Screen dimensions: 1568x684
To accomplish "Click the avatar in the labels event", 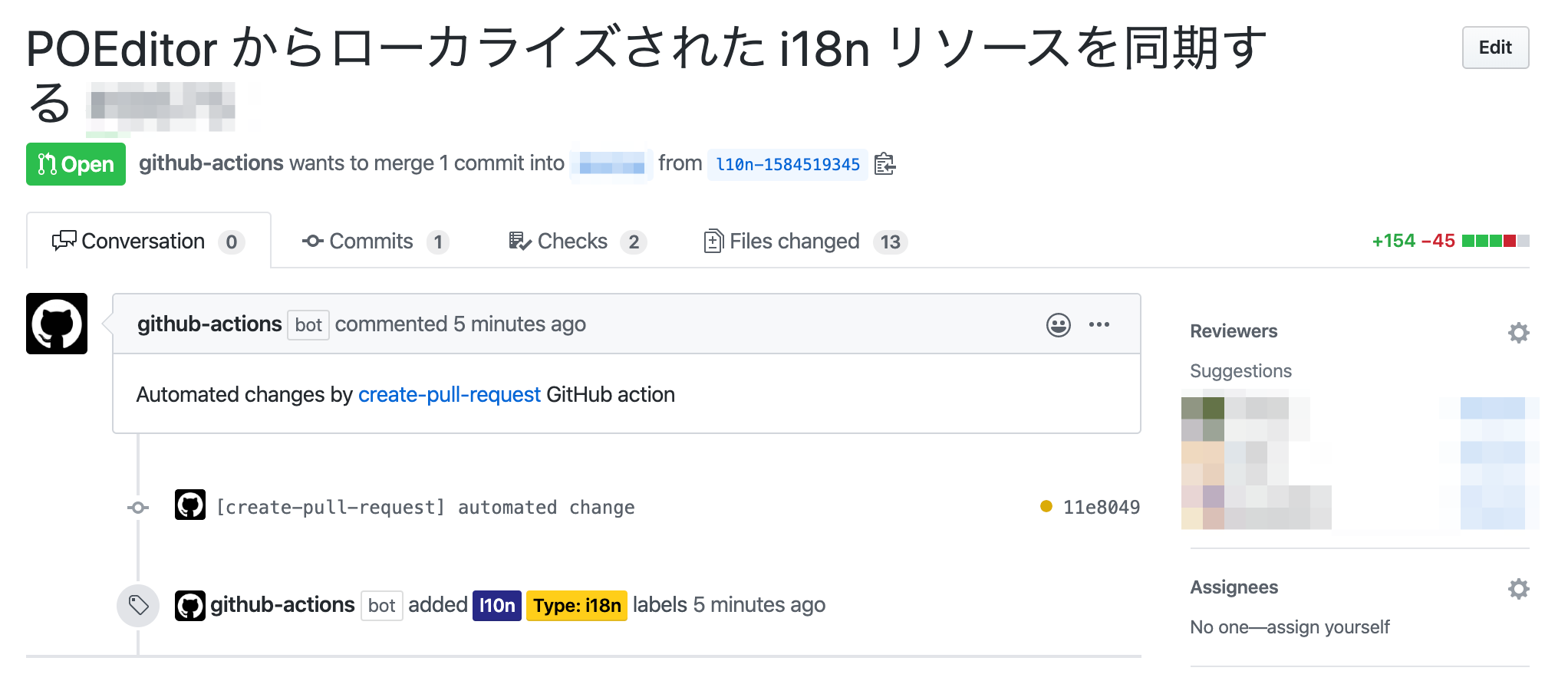I will 190,606.
